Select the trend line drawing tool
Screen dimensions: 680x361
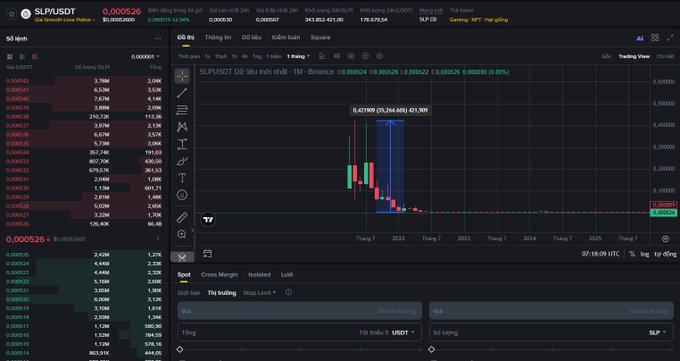(182, 93)
